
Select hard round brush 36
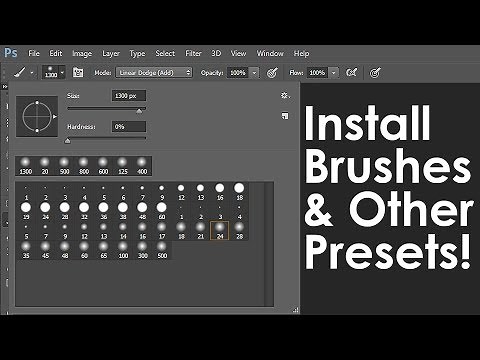tap(104, 211)
